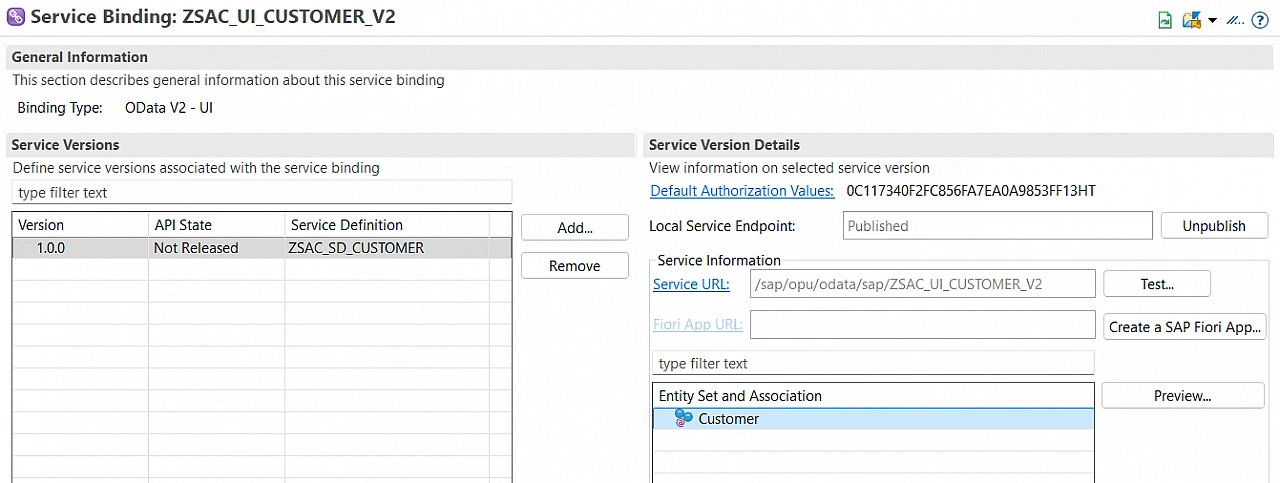This screenshot has width=1280, height=483.
Task: Click the empty Fiori App URL field
Action: click(922, 324)
